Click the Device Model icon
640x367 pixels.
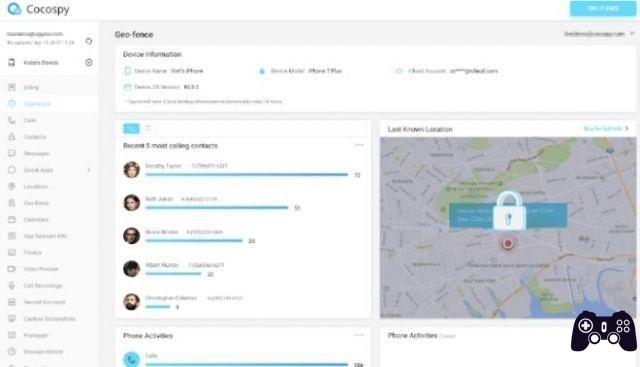pos(262,71)
